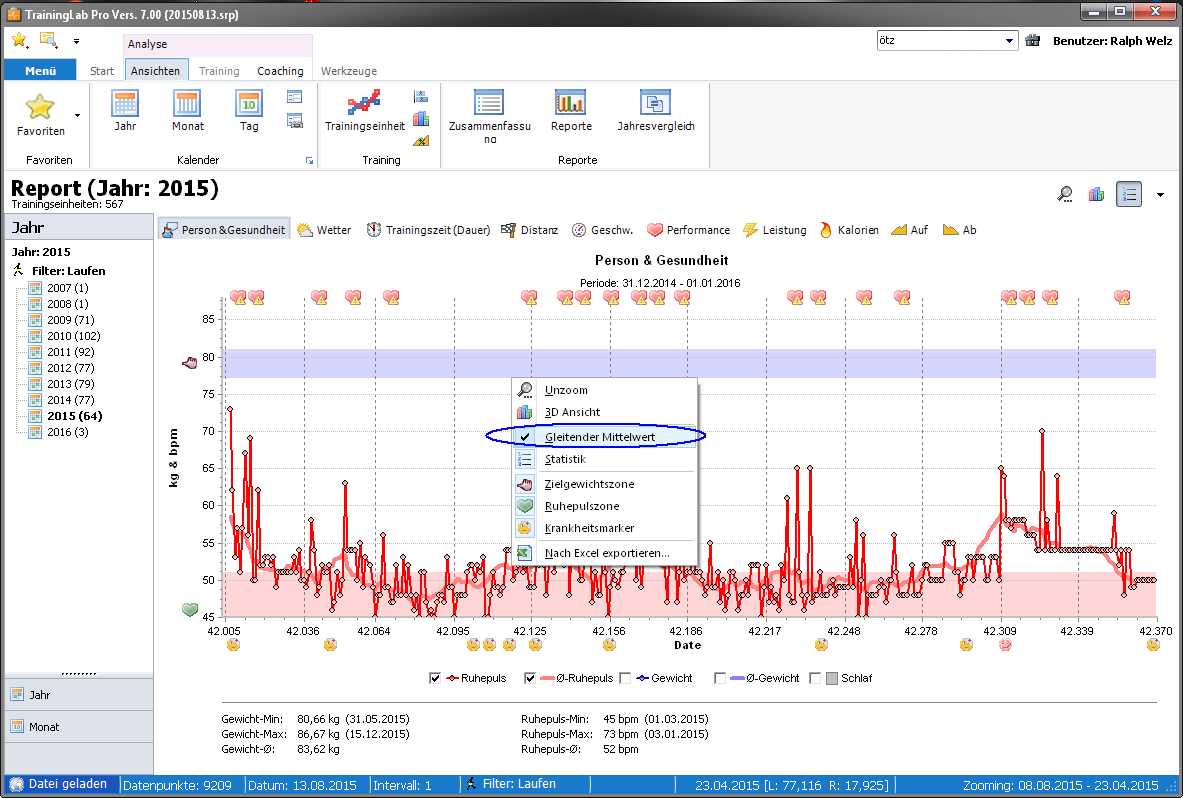
Task: Click the magnifier zoom icon in the report header
Action: [x=1065, y=195]
